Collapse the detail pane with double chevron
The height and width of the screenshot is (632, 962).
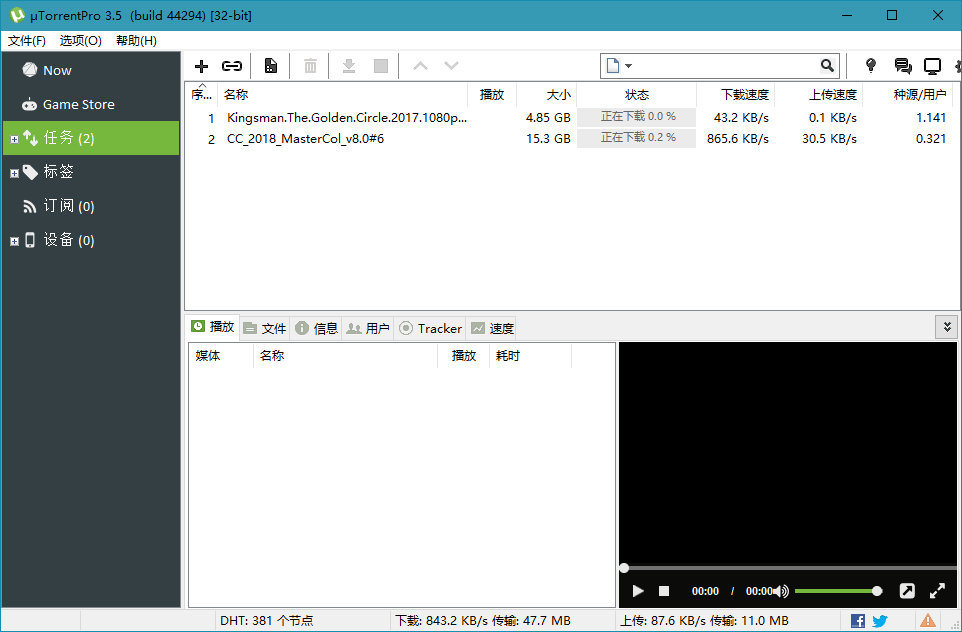point(946,327)
